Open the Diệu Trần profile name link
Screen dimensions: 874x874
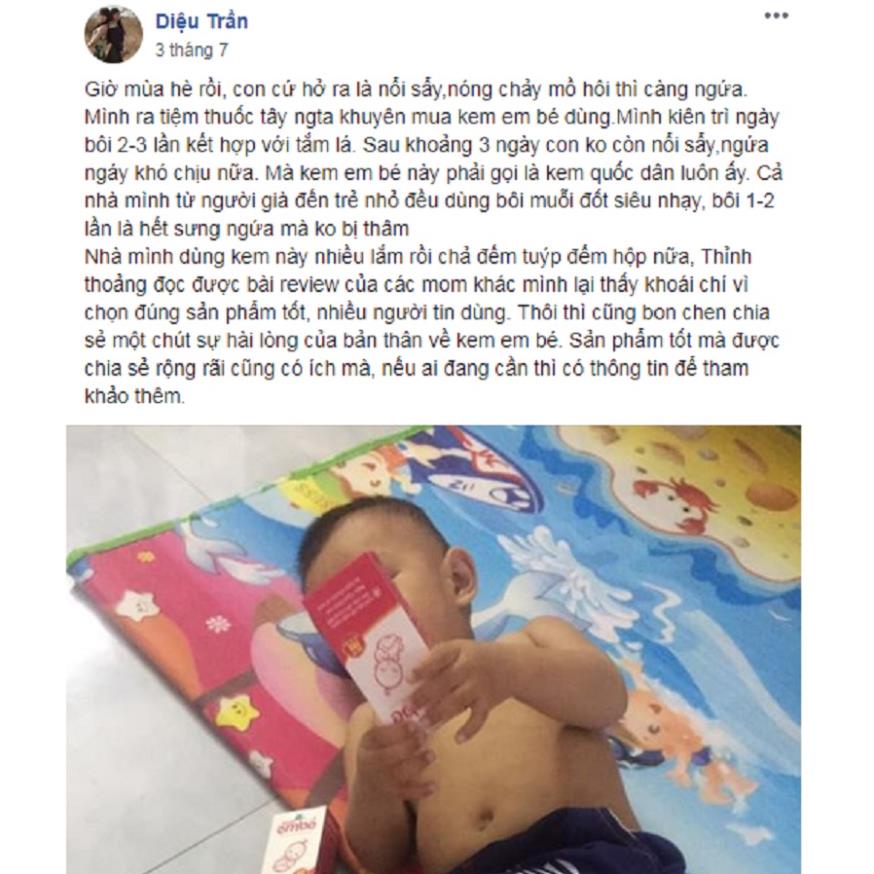point(201,22)
